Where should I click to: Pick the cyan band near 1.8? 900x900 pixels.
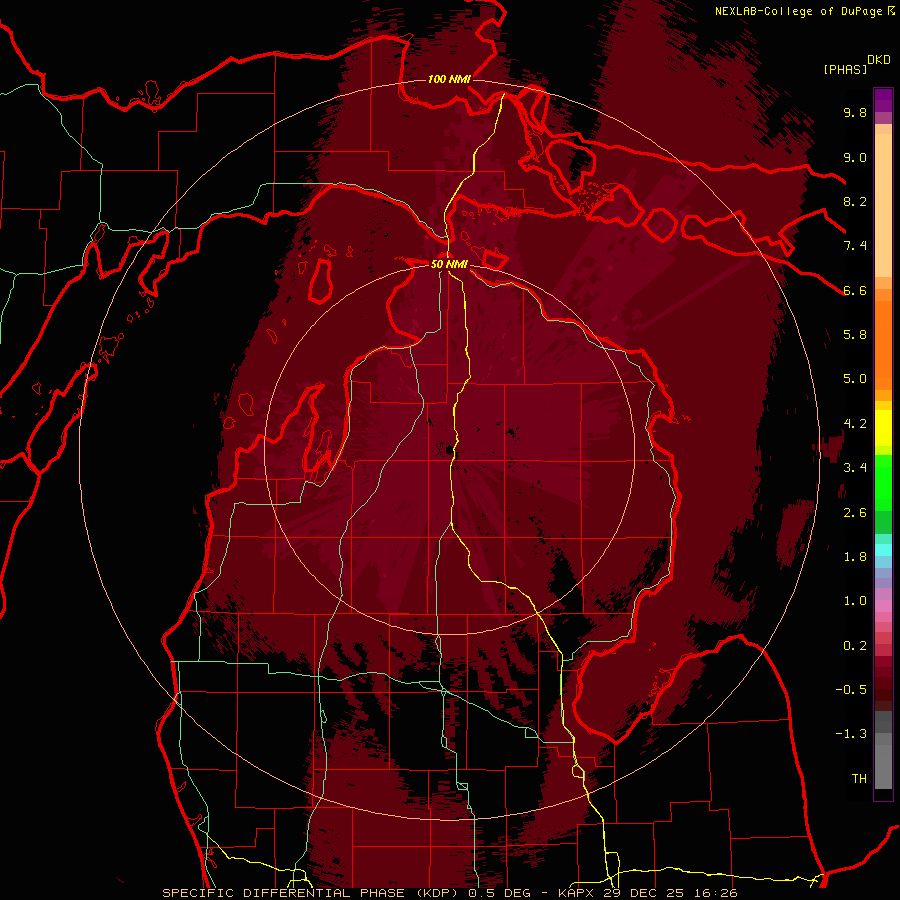883,550
